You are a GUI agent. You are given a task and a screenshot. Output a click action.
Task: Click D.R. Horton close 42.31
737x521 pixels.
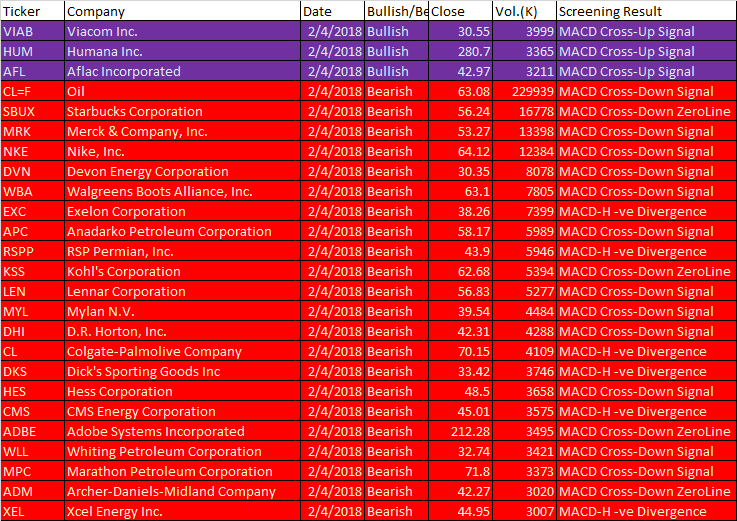(461, 332)
